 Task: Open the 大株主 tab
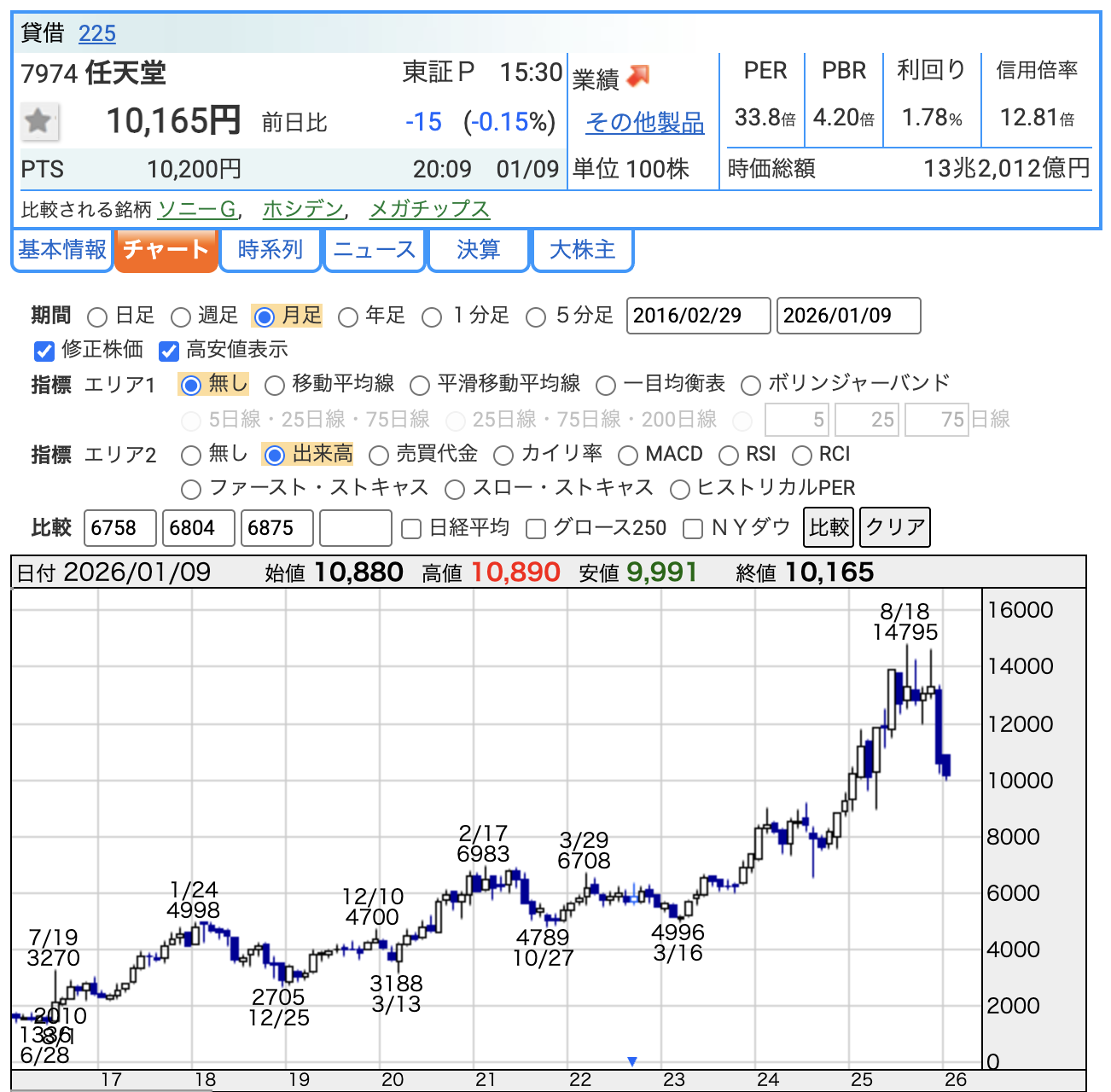582,250
